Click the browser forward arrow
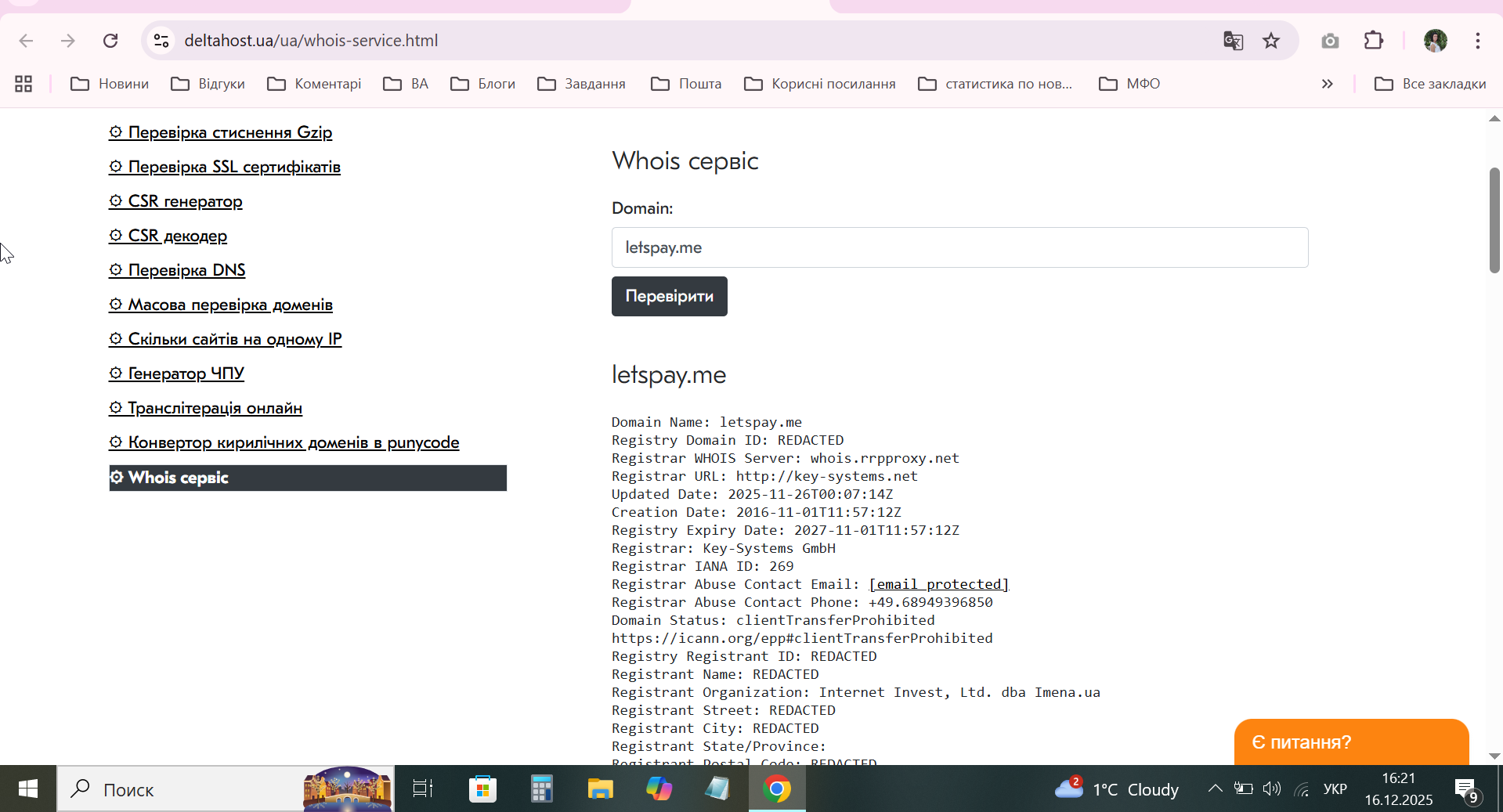The width and height of the screenshot is (1503, 812). [x=68, y=41]
